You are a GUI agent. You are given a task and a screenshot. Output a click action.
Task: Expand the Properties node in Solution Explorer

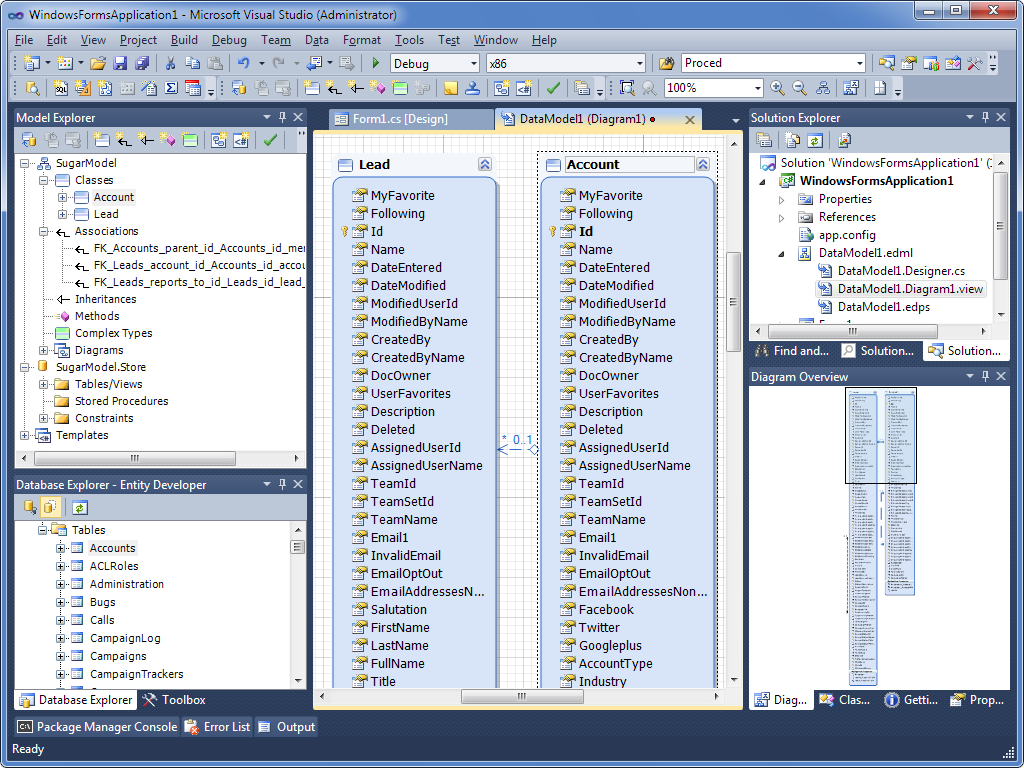point(782,200)
